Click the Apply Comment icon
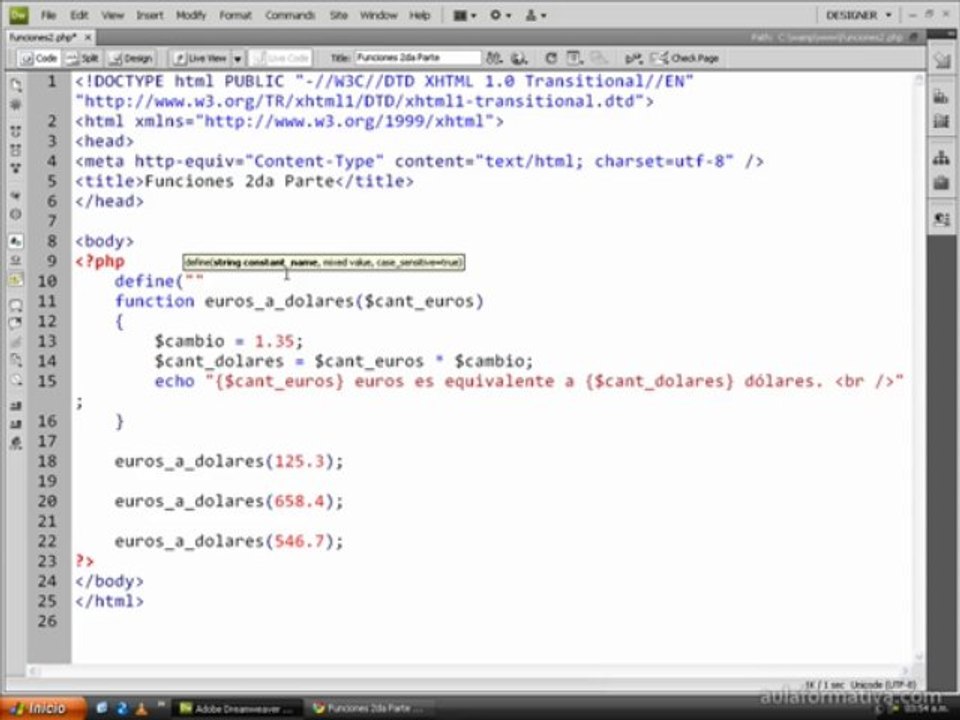The height and width of the screenshot is (720, 960). pyautogui.click(x=16, y=305)
